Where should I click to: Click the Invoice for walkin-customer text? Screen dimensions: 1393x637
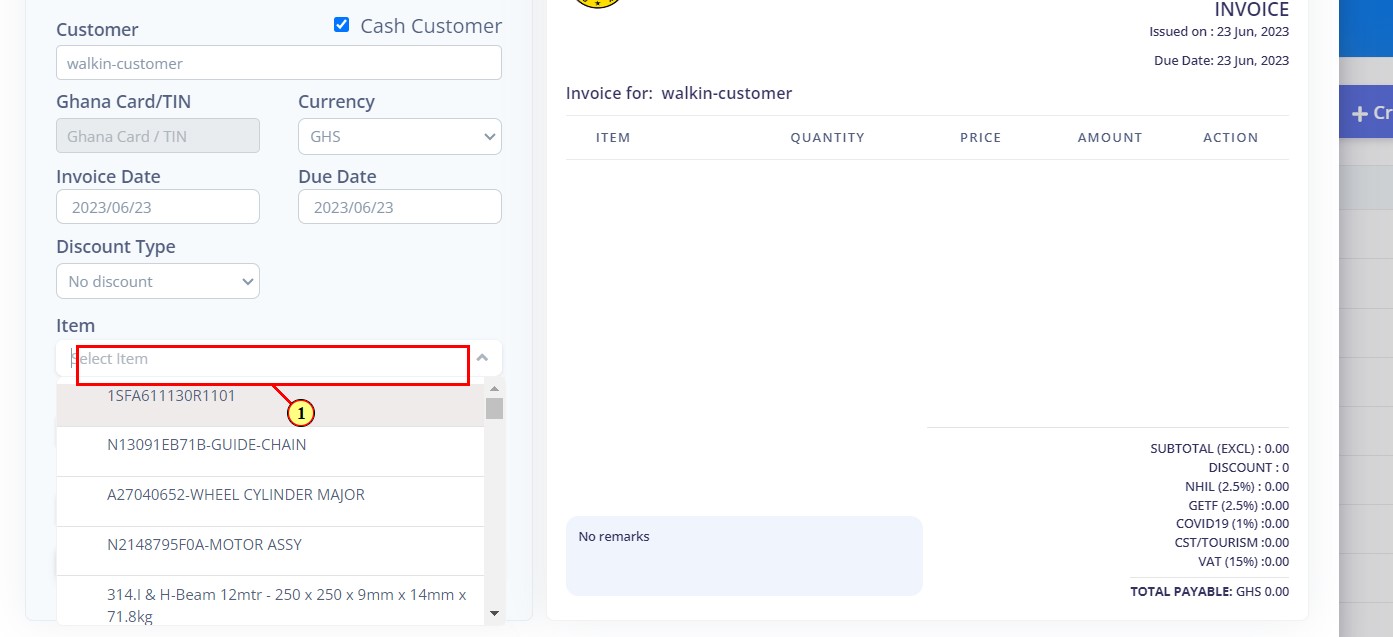point(679,93)
